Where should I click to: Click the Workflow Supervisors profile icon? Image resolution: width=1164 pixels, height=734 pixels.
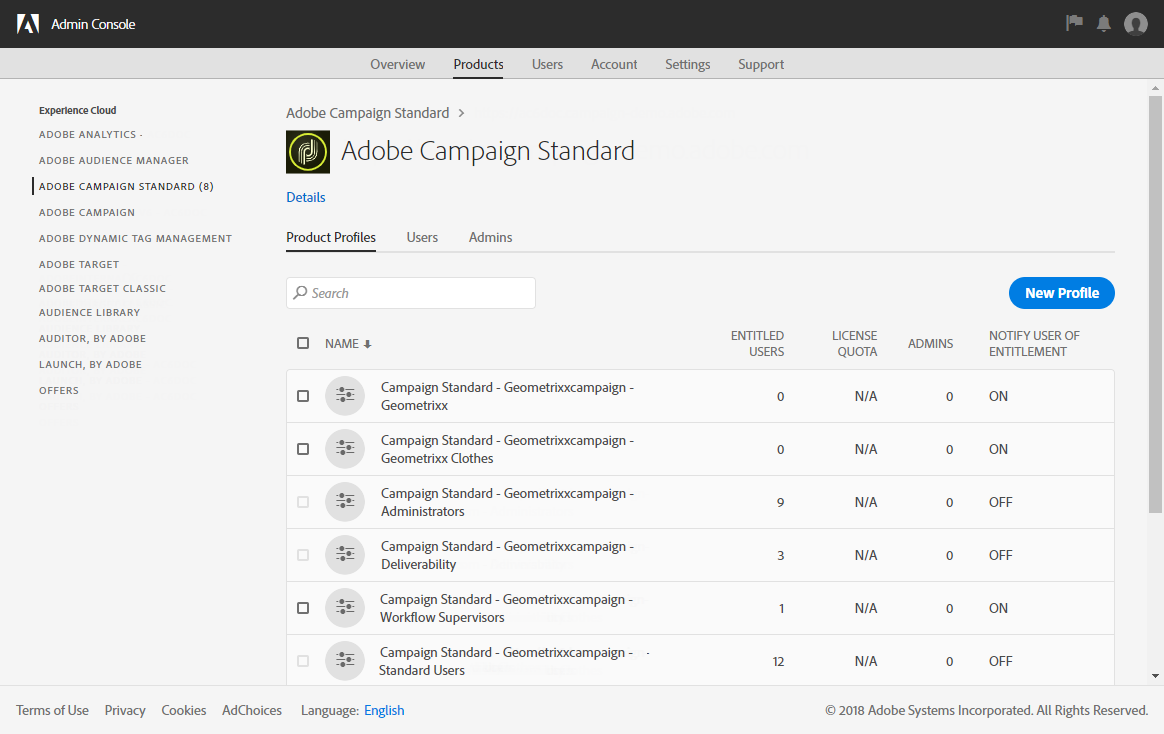tap(345, 608)
